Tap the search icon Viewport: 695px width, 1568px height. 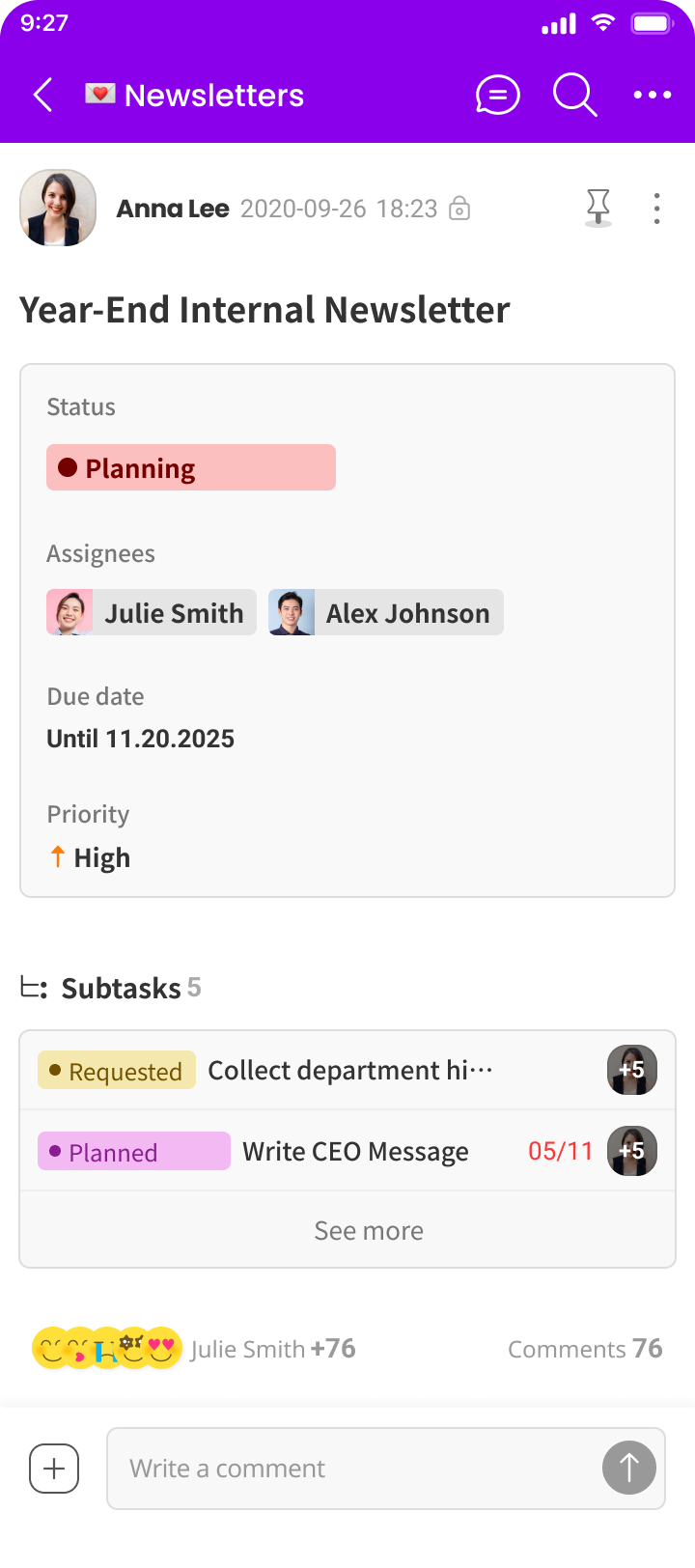pyautogui.click(x=573, y=94)
